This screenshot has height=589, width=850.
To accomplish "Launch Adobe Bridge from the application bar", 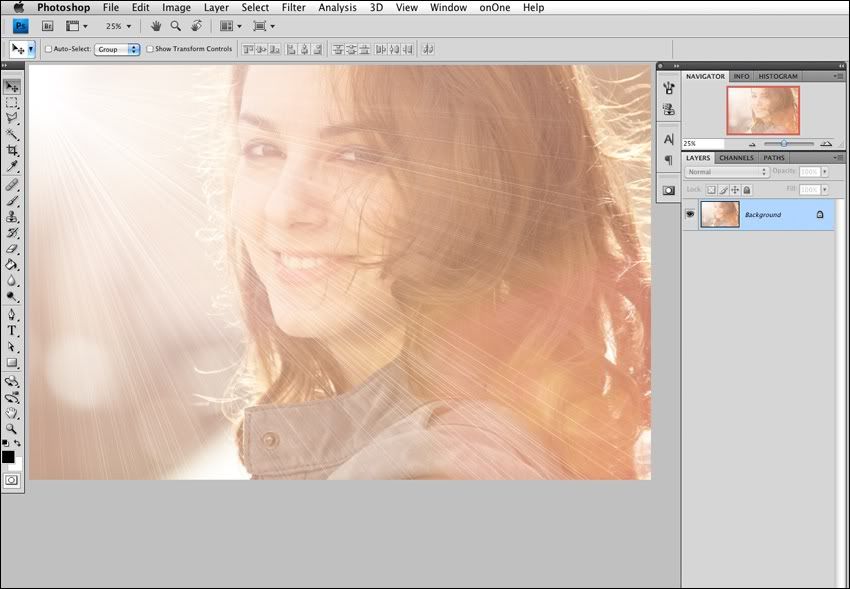I will pos(48,26).
